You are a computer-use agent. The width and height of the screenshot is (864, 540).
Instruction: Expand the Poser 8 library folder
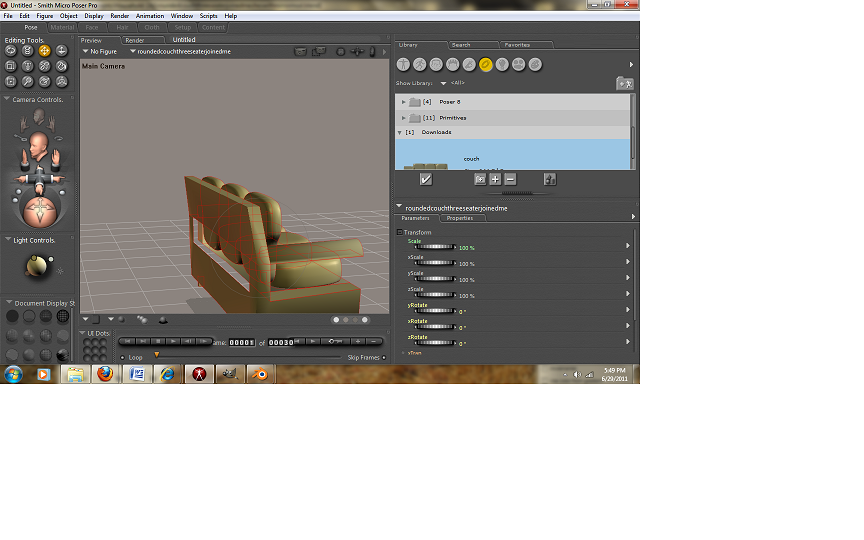coord(404,102)
